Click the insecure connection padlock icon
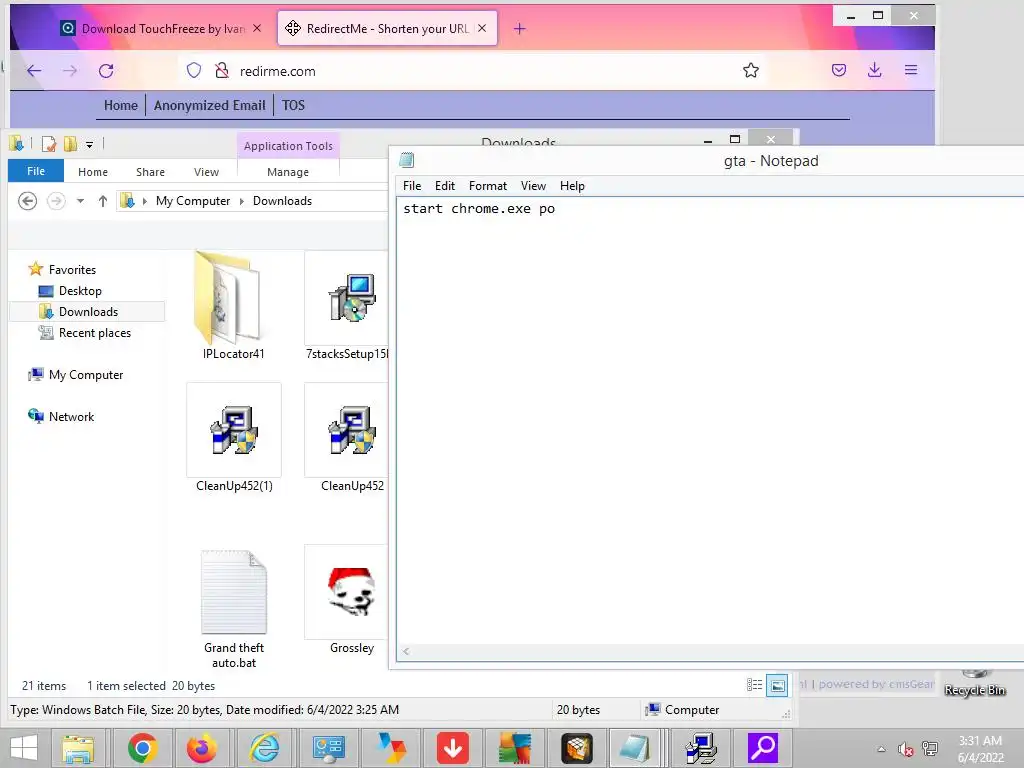The image size is (1024, 768). [x=222, y=71]
